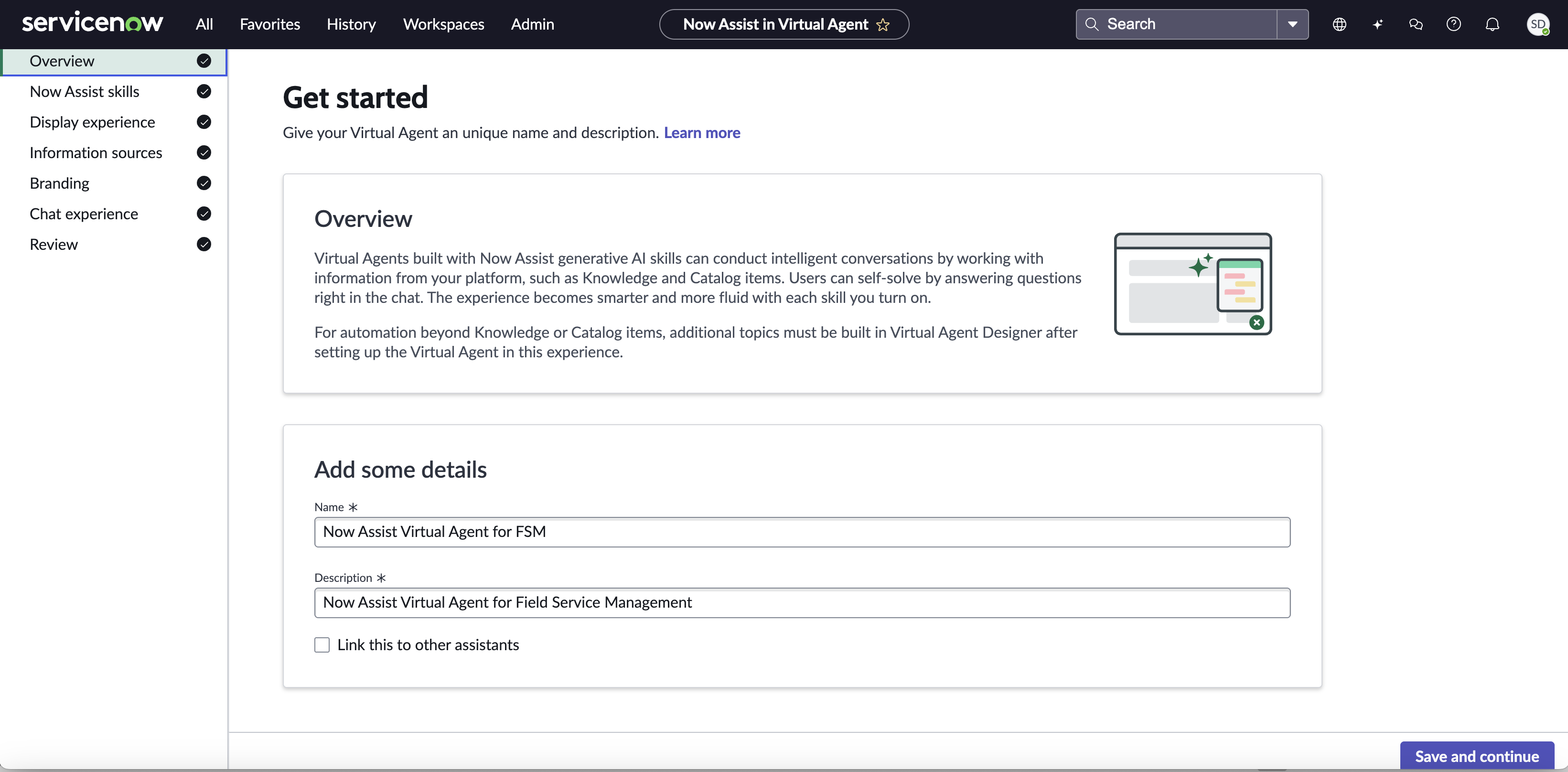Open the sidebar chat discussions icon
This screenshot has height=772, width=1568.
pos(1416,24)
